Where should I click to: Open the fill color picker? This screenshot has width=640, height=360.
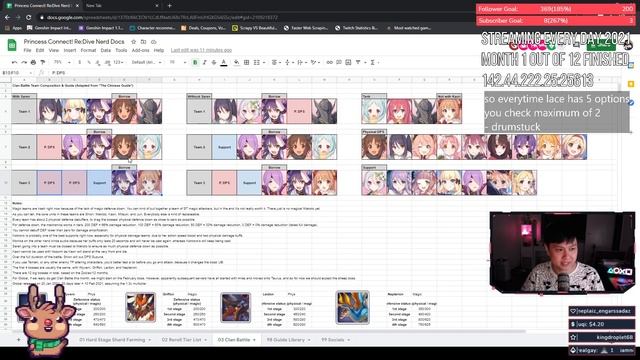(236, 62)
